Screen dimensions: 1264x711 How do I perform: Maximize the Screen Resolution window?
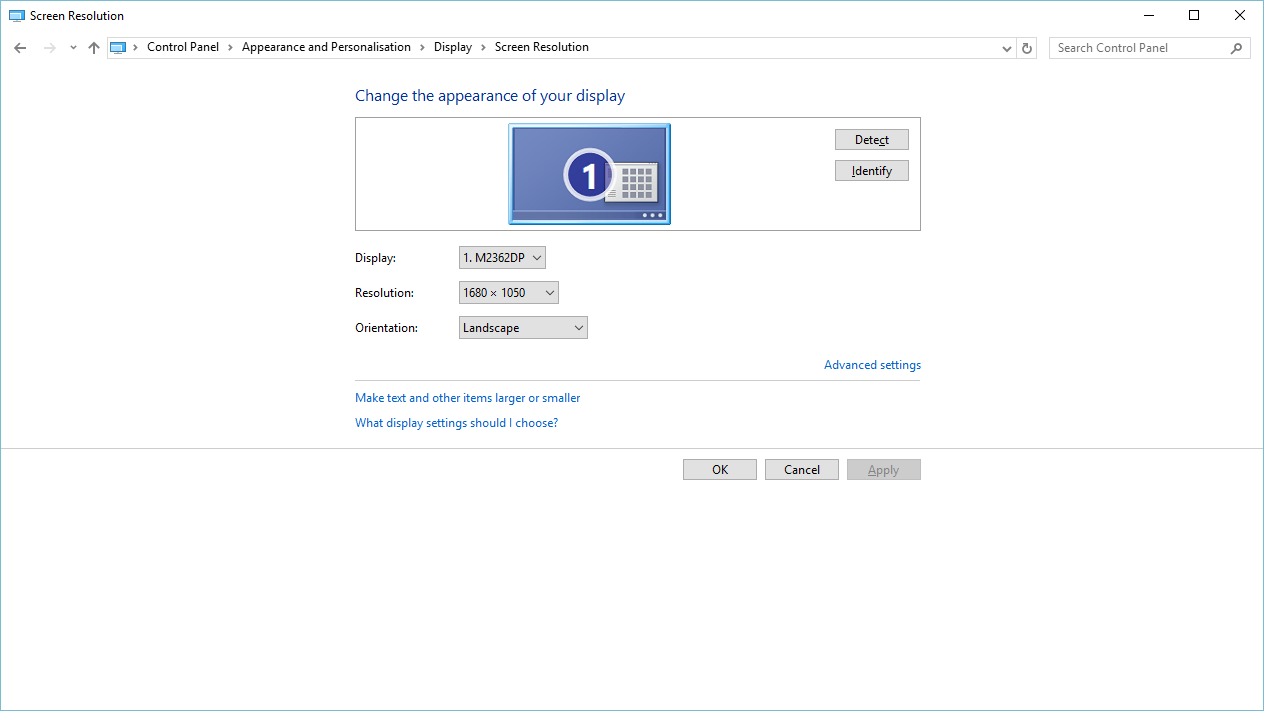(x=1194, y=15)
